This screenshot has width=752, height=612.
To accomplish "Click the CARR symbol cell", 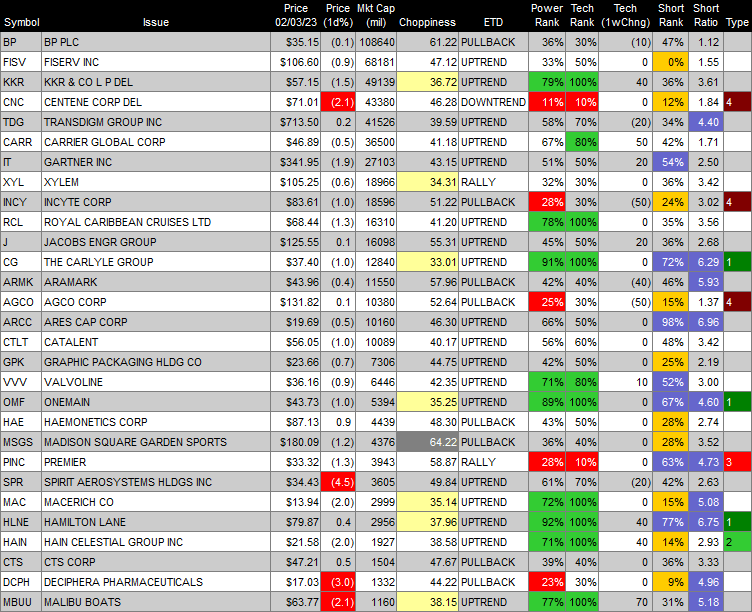I will tap(21, 142).
